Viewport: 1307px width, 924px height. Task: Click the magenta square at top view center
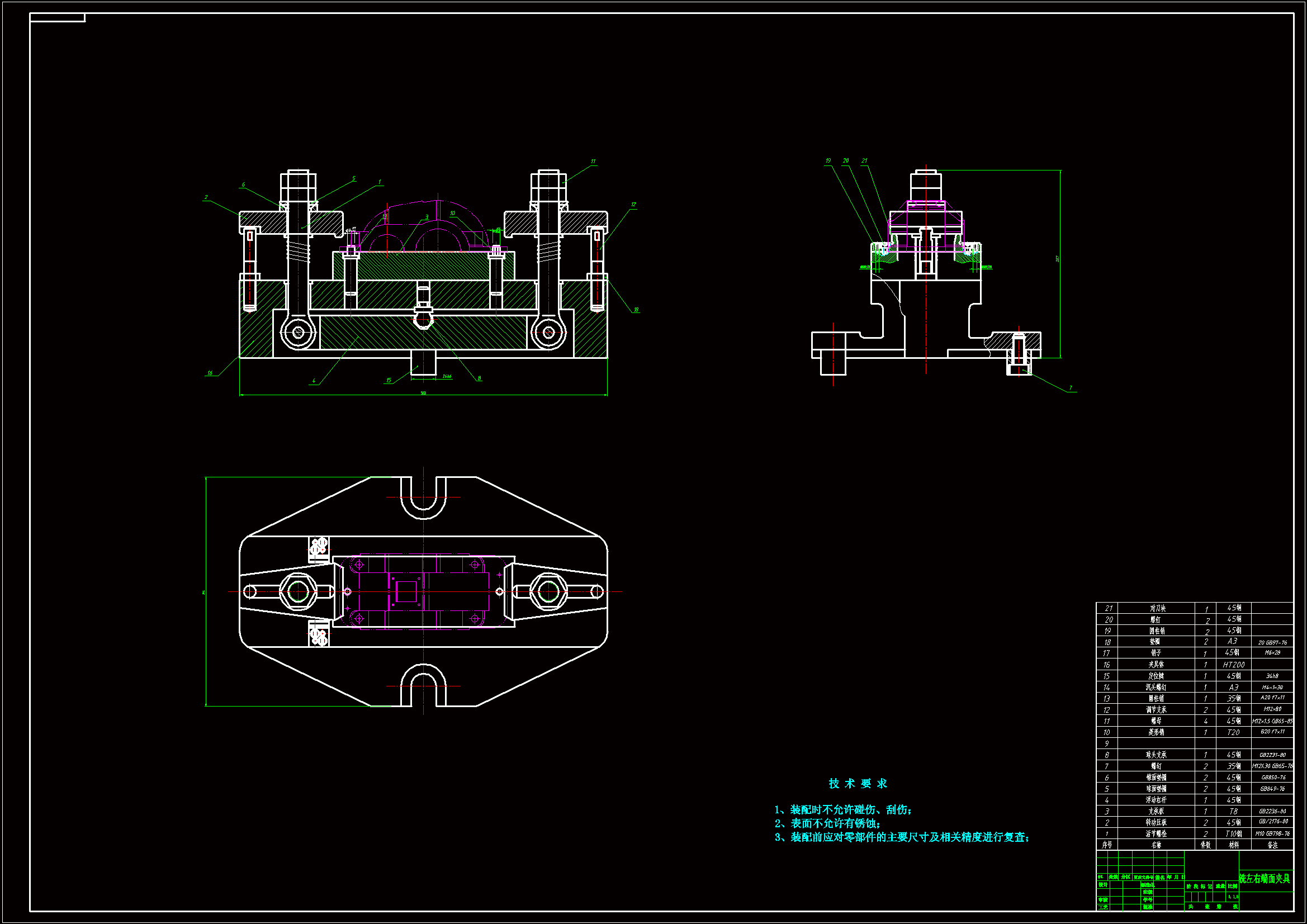[406, 591]
